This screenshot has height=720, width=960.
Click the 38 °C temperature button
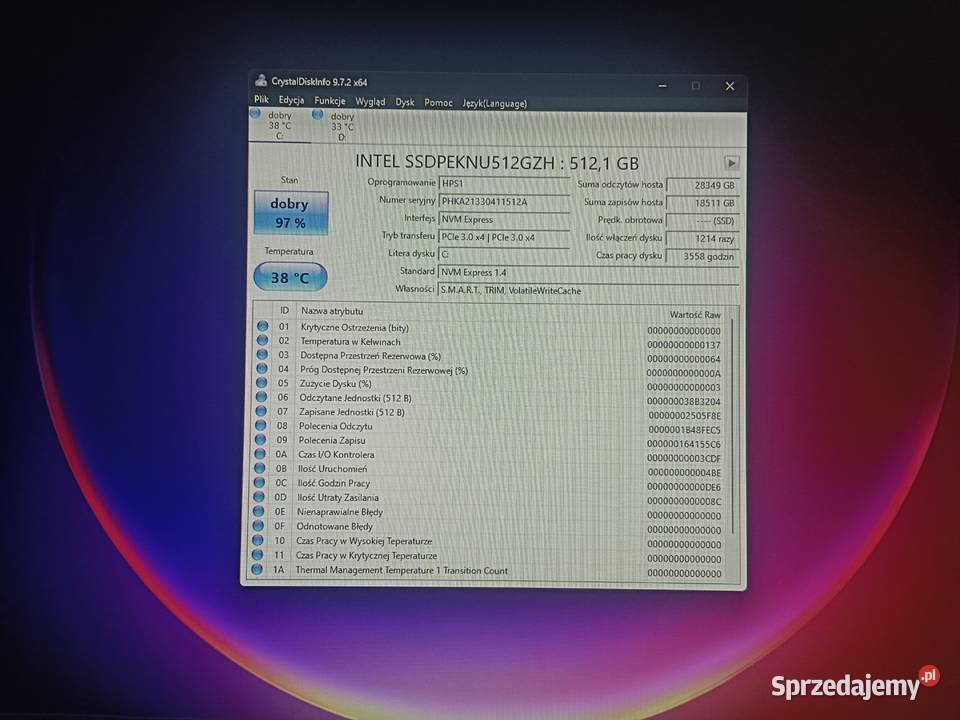[x=289, y=277]
